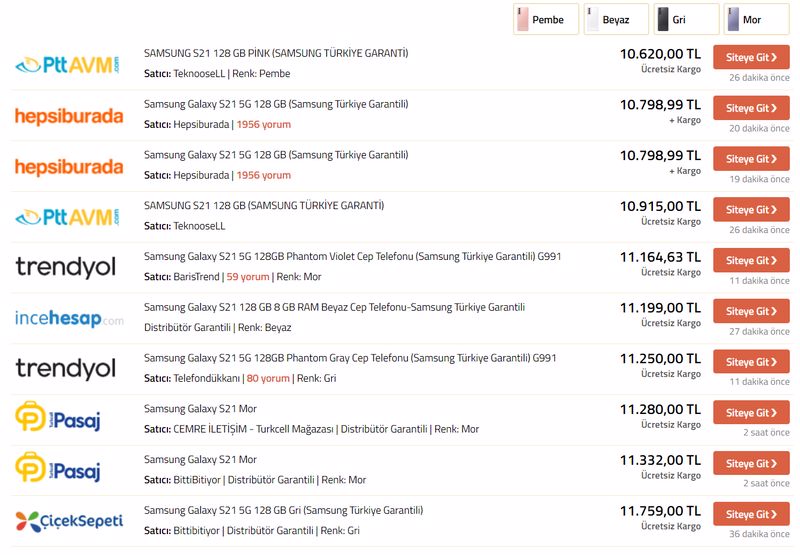Click price 11.199,00 TL
The image size is (800, 555).
tap(660, 308)
